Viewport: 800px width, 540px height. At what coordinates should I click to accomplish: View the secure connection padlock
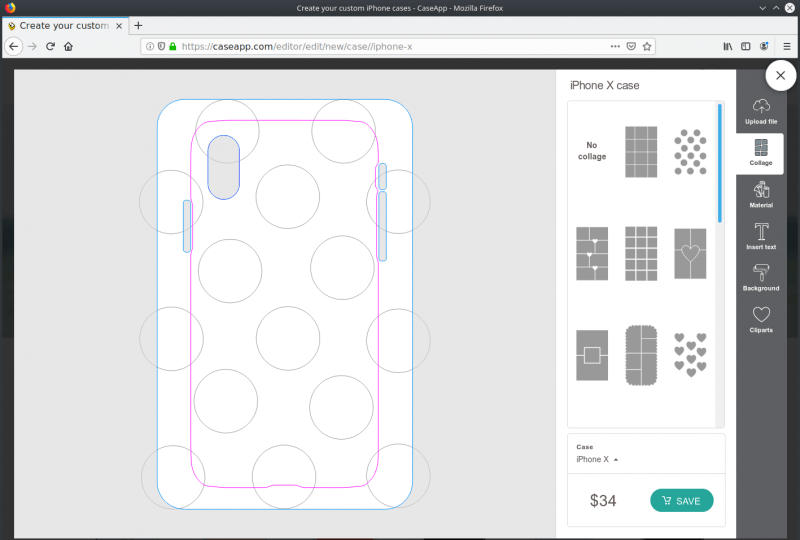(172, 46)
